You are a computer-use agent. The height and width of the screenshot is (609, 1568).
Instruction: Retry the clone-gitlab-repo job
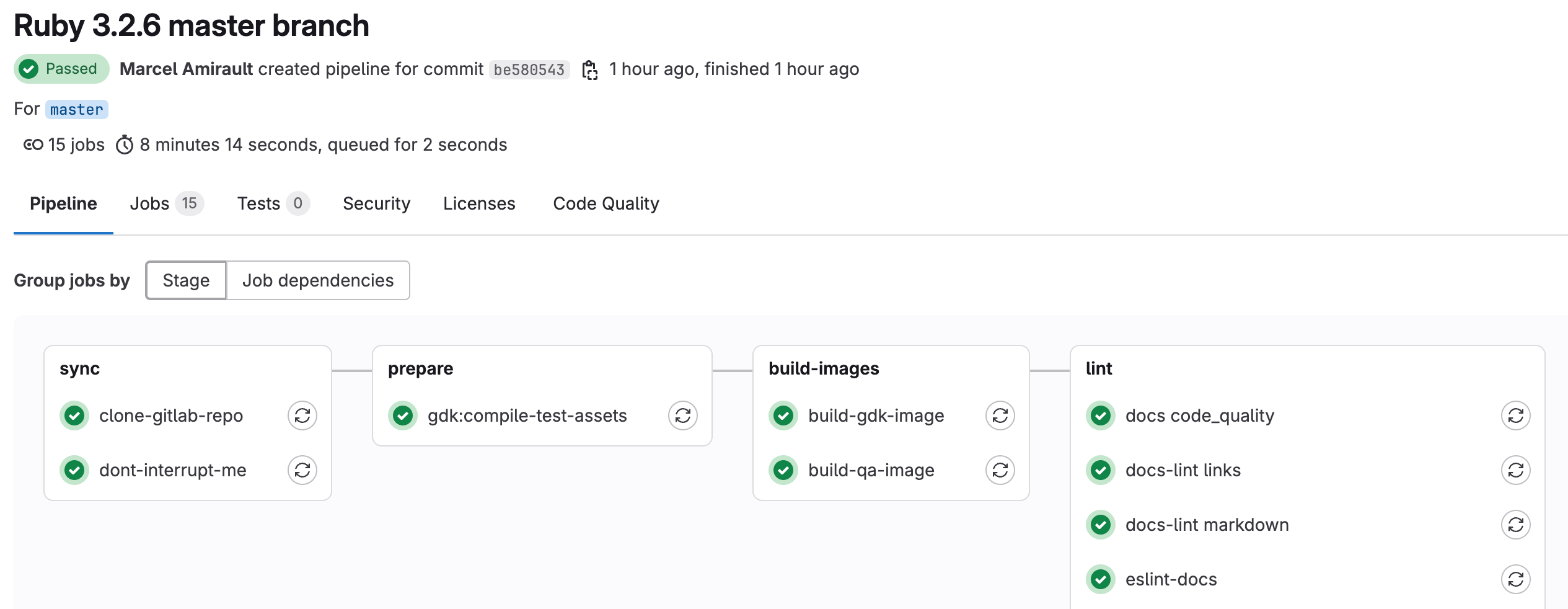coord(302,416)
